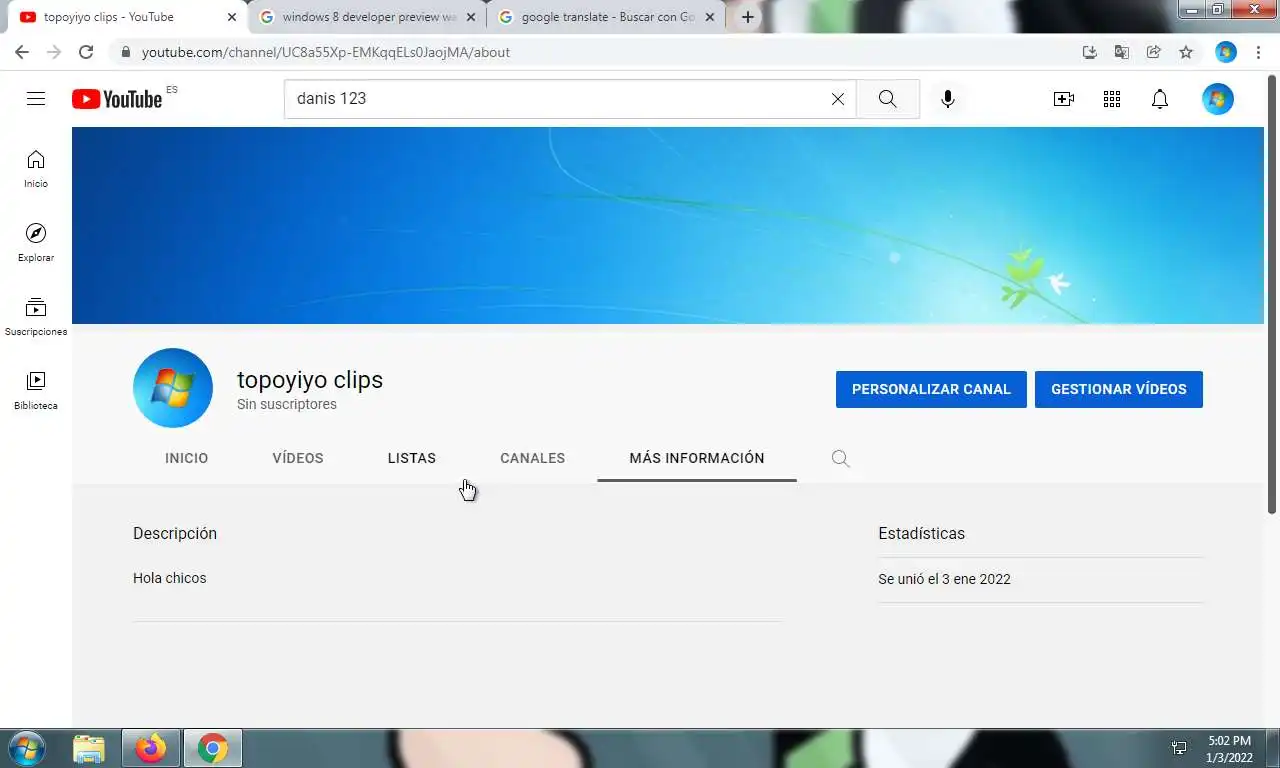
Task: Open the channel CANALES tab
Action: click(533, 458)
